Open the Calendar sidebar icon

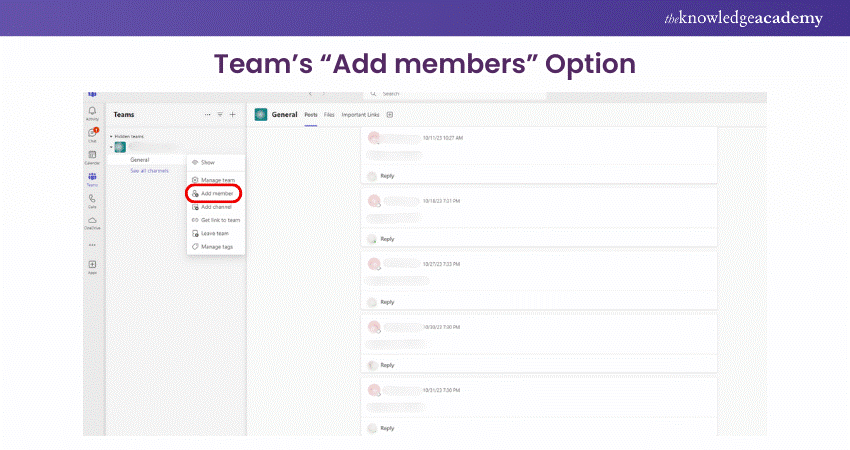tap(92, 155)
